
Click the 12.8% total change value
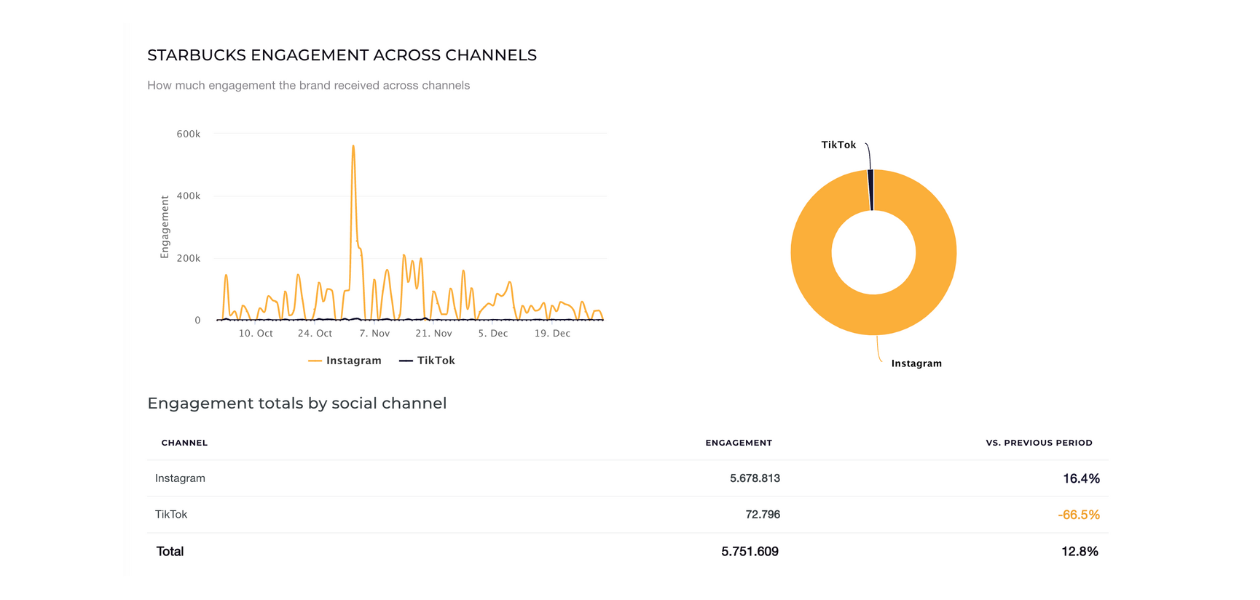1080,551
